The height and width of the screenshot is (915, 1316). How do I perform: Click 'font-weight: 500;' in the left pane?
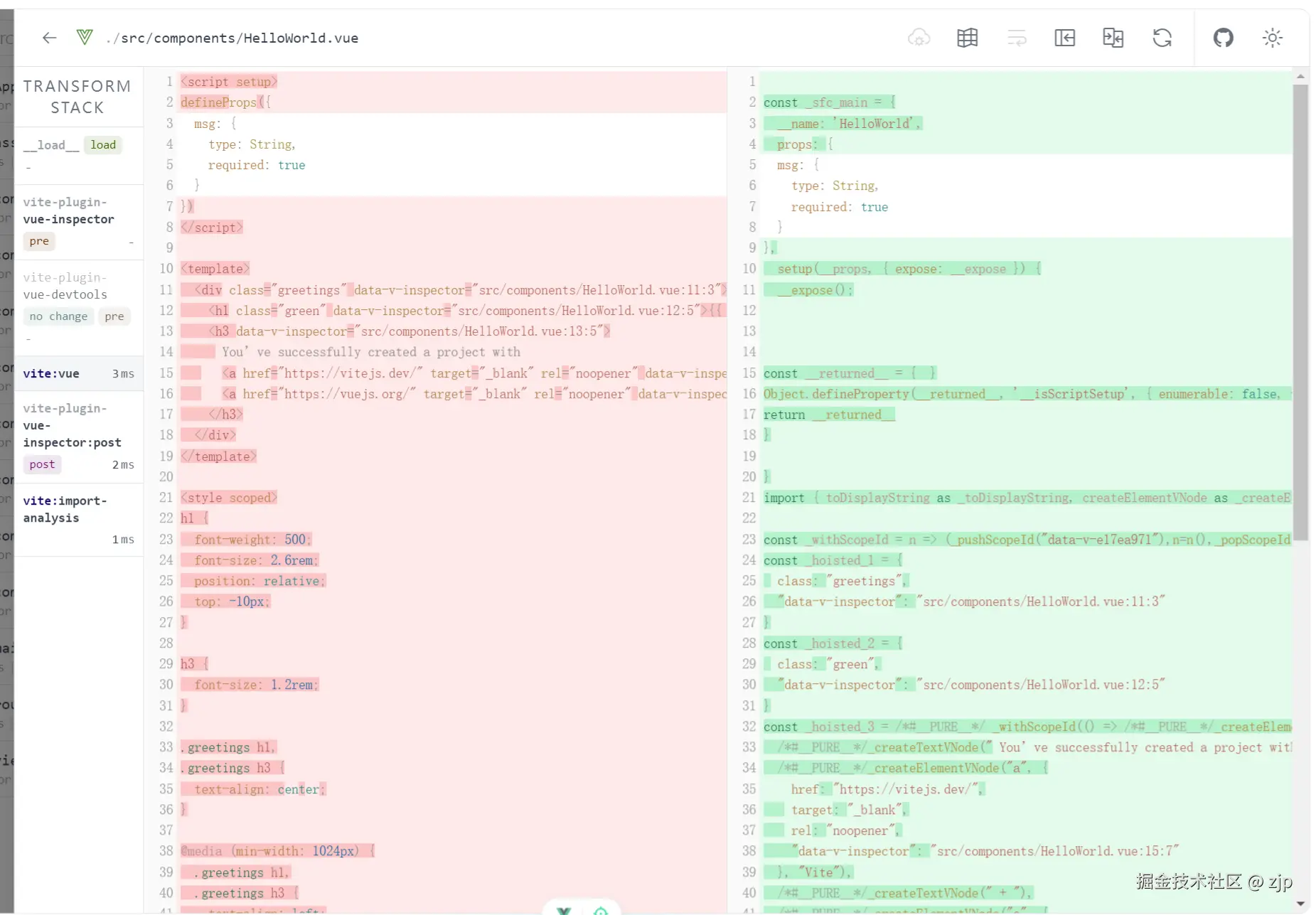(x=253, y=540)
